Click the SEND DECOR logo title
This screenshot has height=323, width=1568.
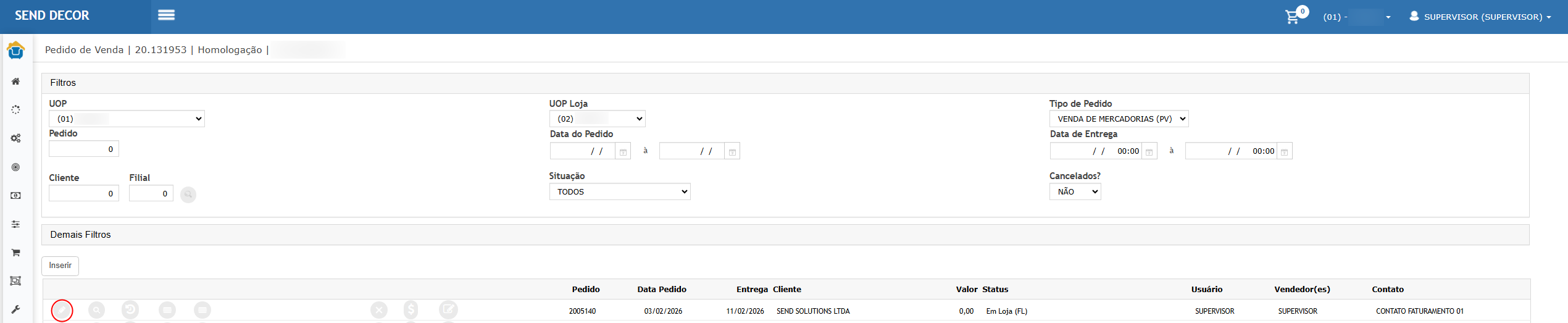pyautogui.click(x=52, y=15)
